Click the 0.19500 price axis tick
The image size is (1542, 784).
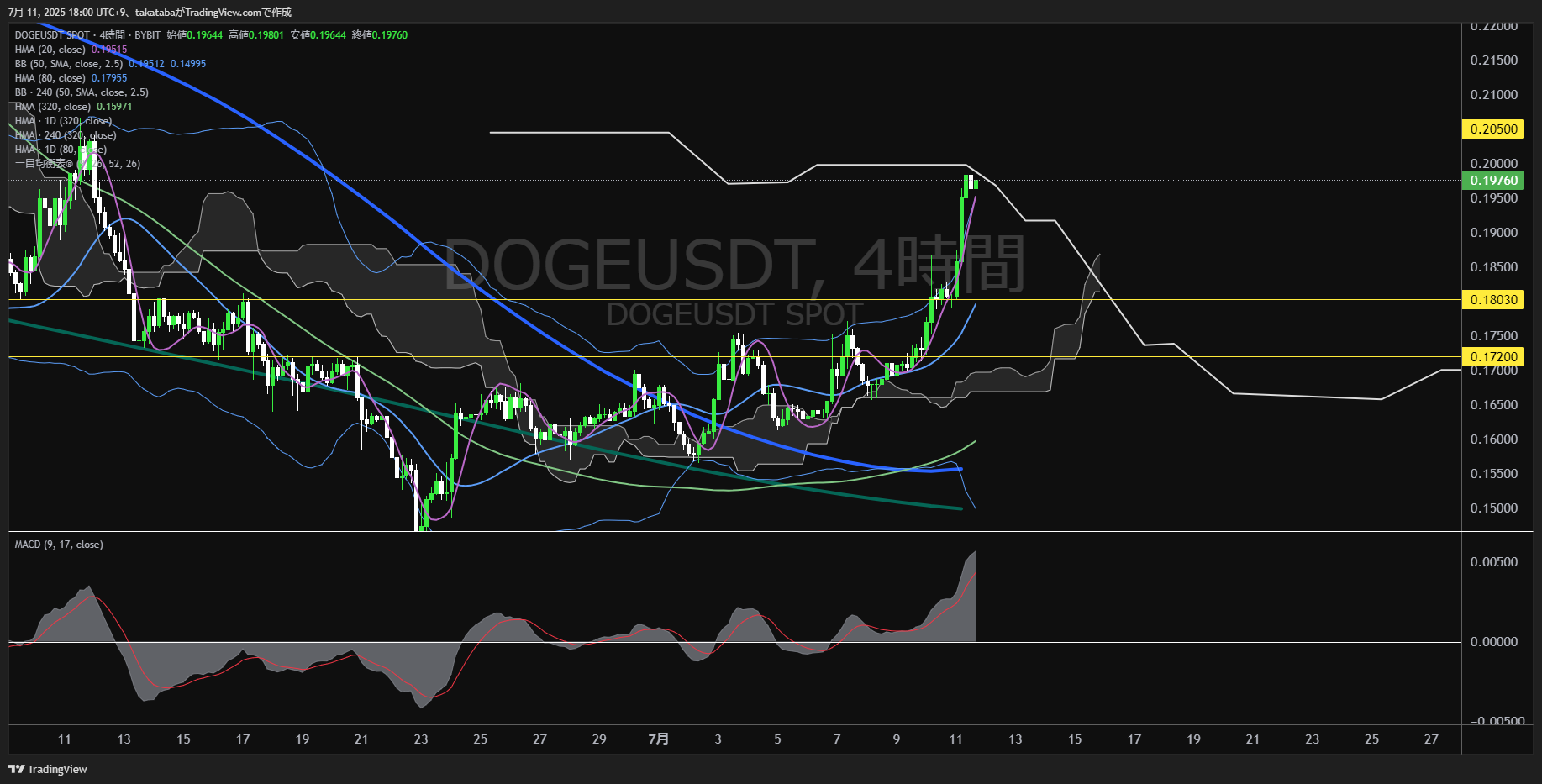(x=1494, y=198)
